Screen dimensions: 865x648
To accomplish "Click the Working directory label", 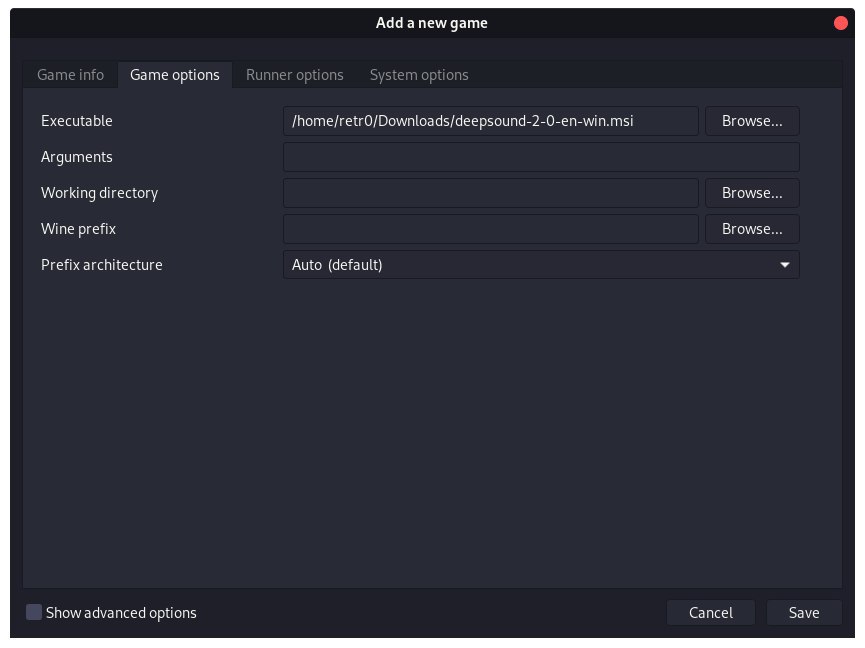I will click(99, 193).
